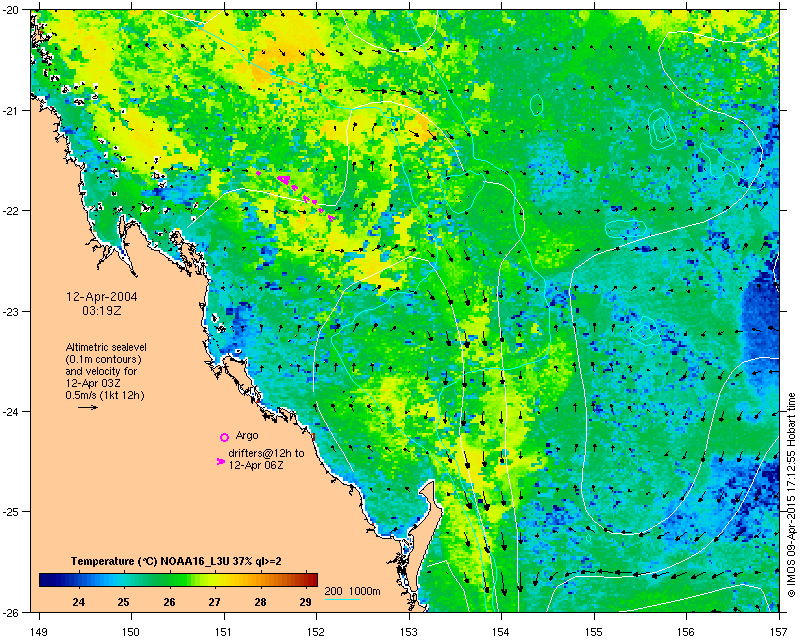Click the magenta drifter track on the map
This screenshot has height=640, width=800.
(x=296, y=194)
